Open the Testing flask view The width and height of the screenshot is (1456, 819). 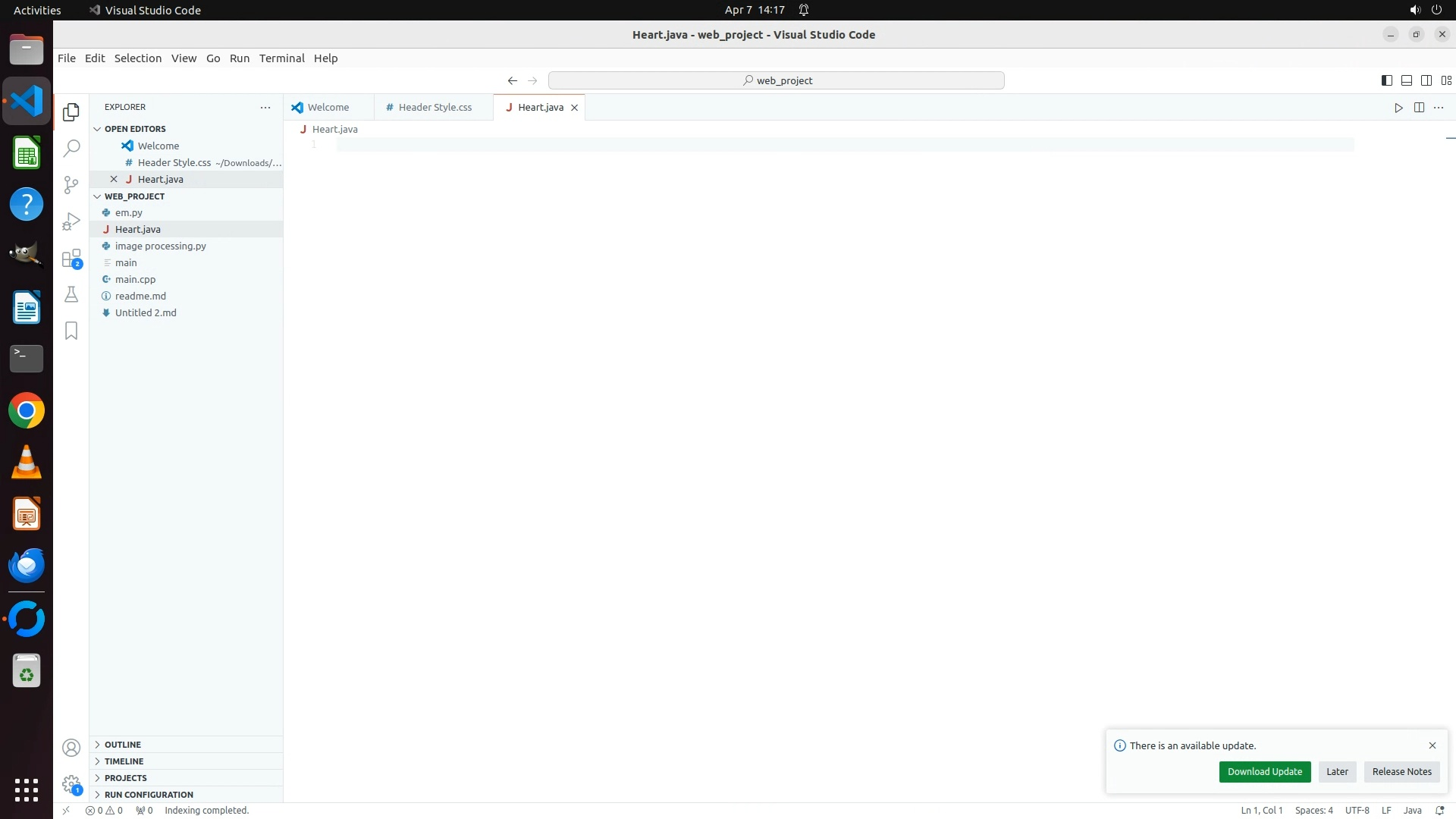coord(71,294)
